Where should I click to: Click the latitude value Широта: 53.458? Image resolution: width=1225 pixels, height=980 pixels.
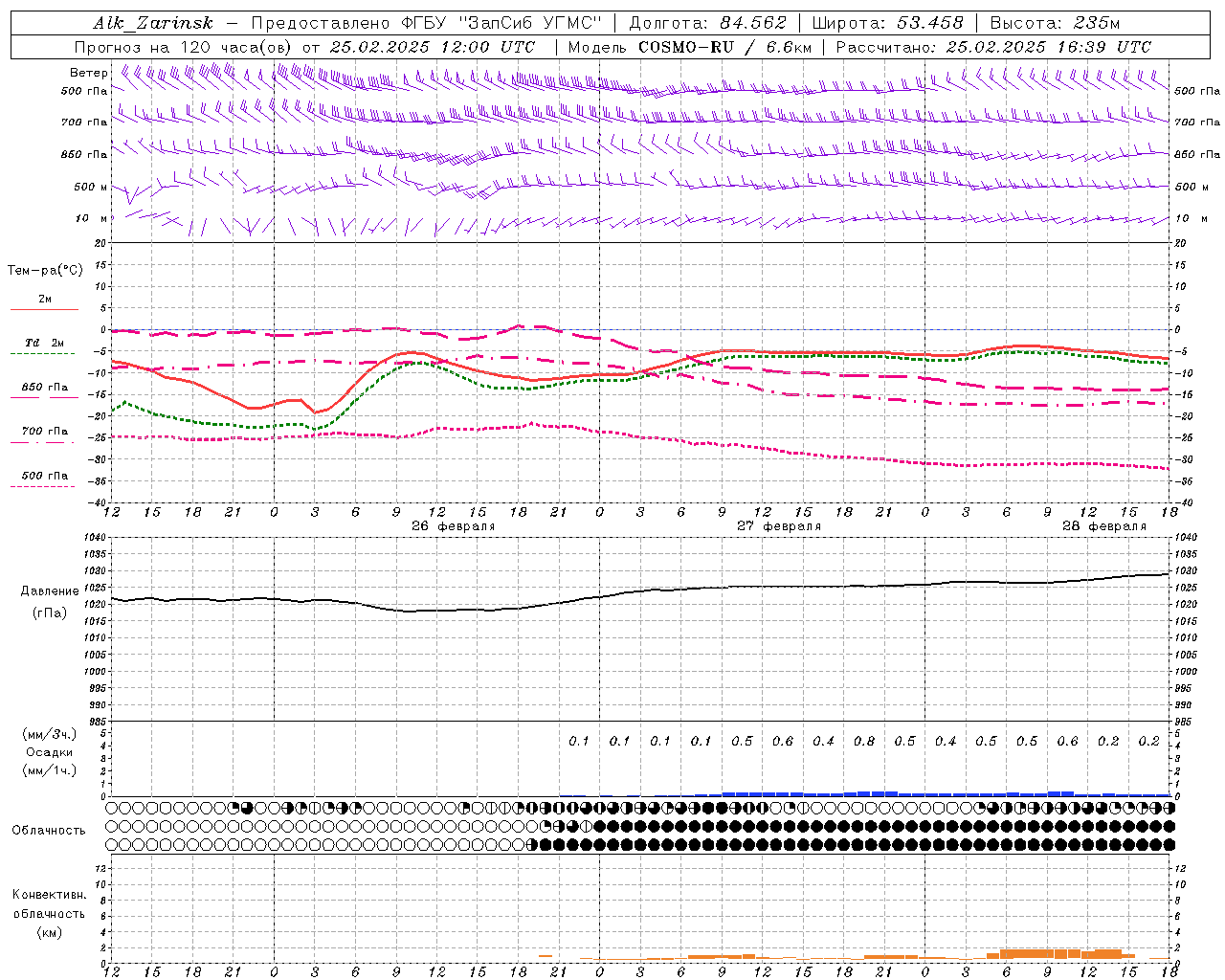[x=887, y=23]
